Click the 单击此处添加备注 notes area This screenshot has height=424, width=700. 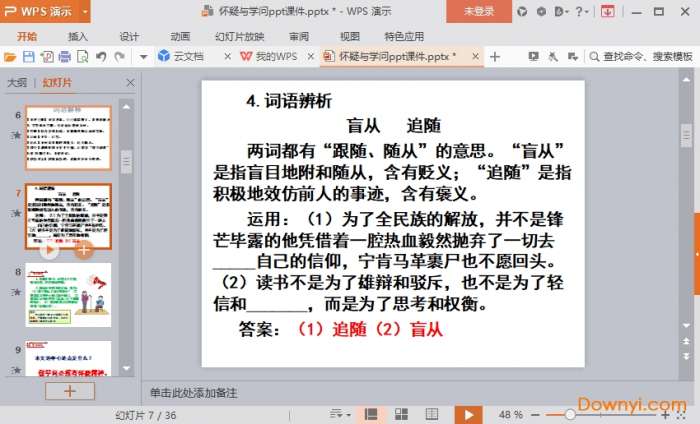[193, 393]
